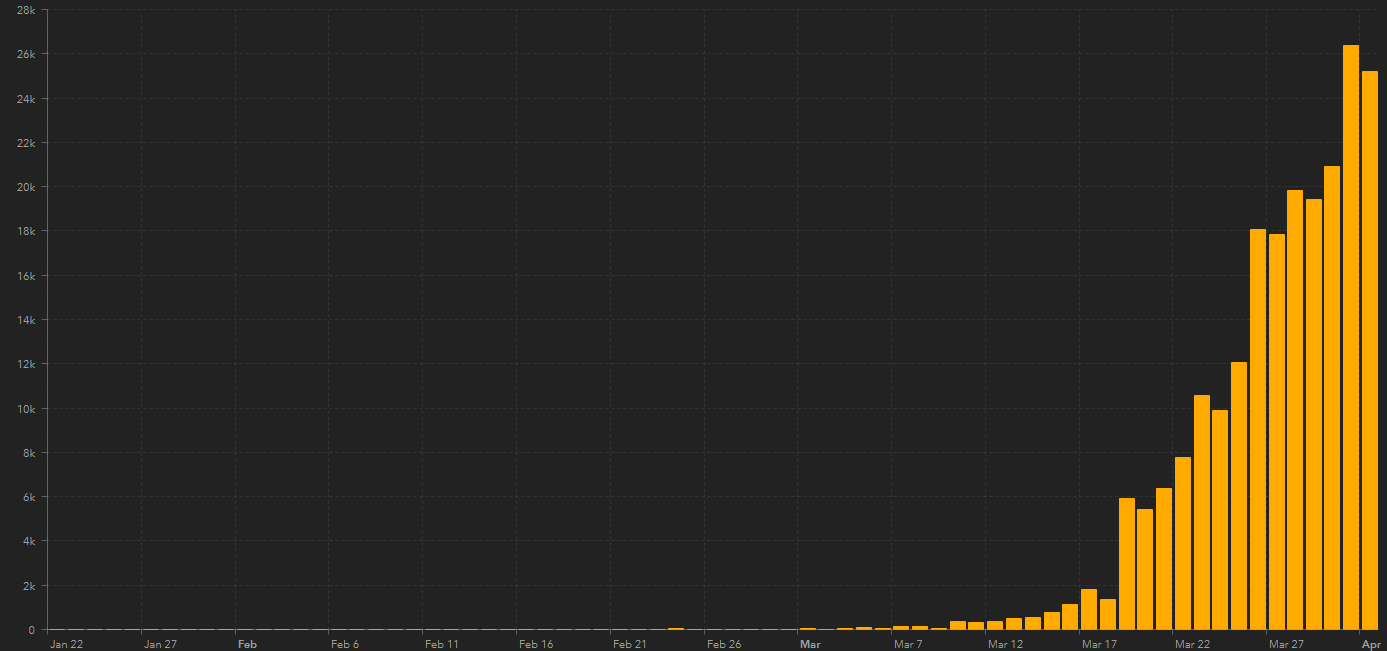Click the Feb 16 date label
Screen dimensions: 1387x651
536,644
